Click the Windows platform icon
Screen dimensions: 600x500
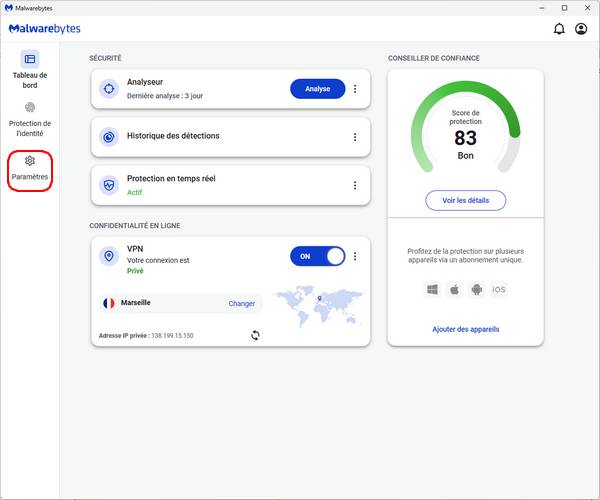(x=432, y=290)
